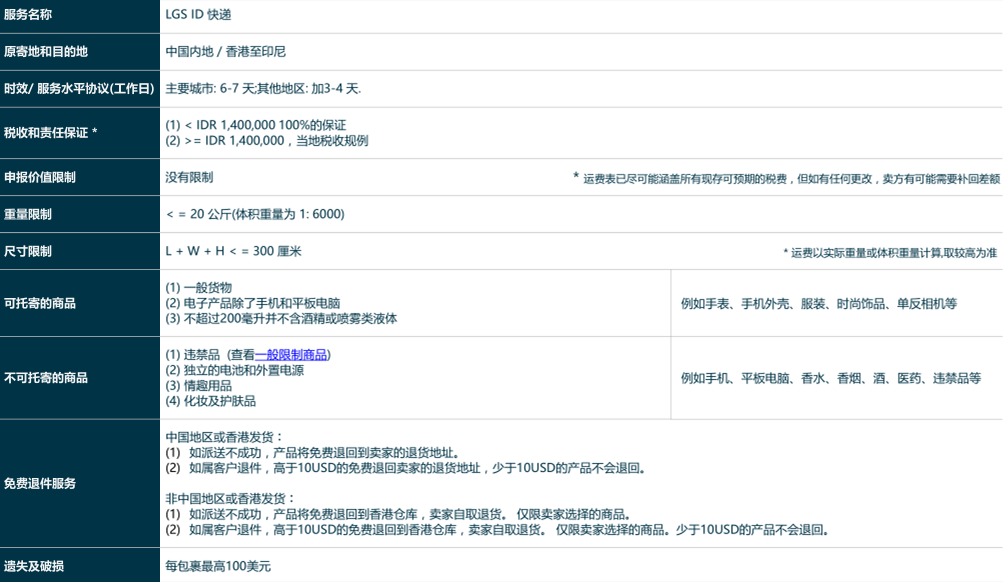Select the 免费退件服务 header cell

(80, 484)
